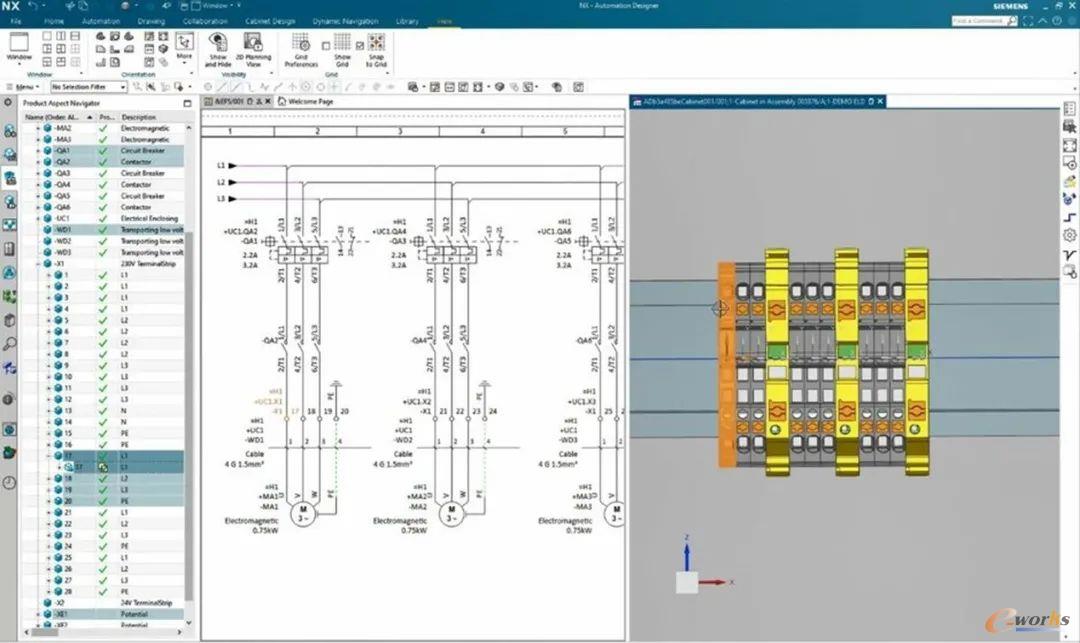The image size is (1080, 643).
Task: Select the -X2 24V TerminalStrip row
Action: (x=103, y=602)
